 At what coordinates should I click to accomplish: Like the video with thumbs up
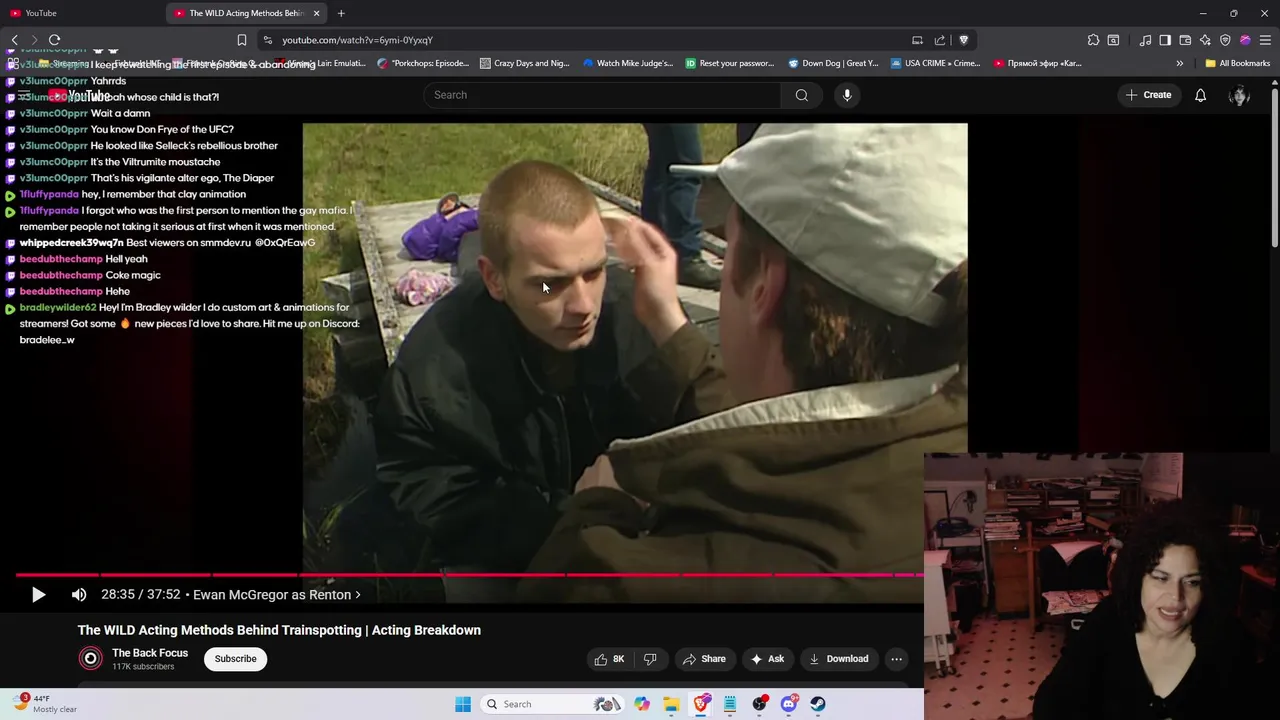(x=608, y=659)
